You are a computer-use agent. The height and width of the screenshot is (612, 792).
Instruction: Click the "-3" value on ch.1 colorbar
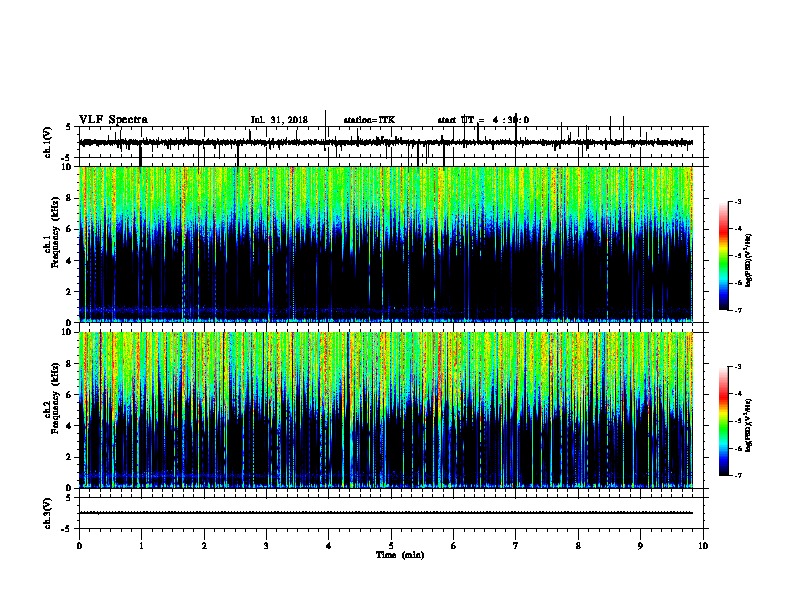coord(738,201)
